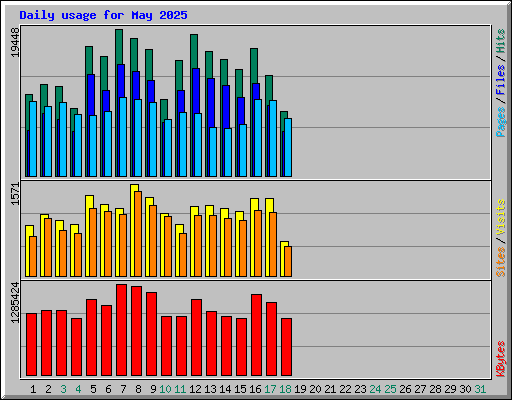Click the 1571 visits axis value
Image resolution: width=512 pixels, height=400 pixels.
pyautogui.click(x=15, y=194)
